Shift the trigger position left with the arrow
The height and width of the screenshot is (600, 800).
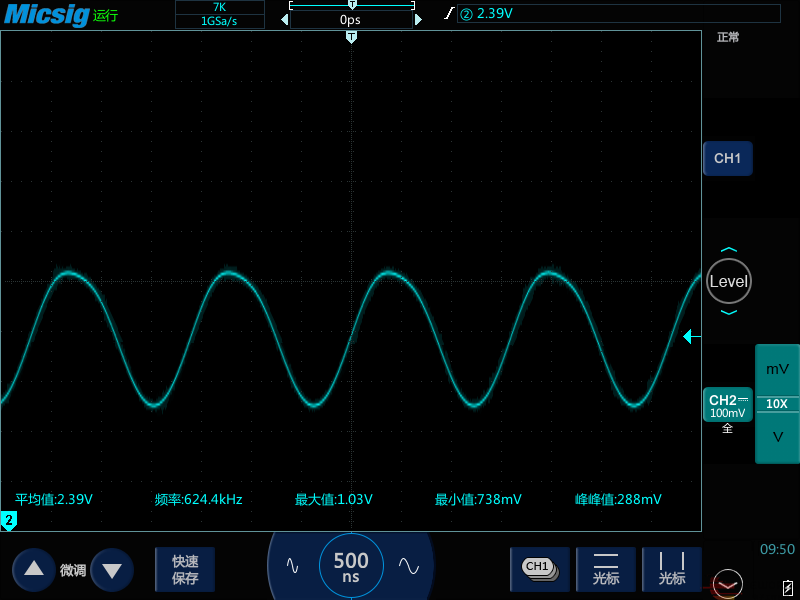point(285,20)
